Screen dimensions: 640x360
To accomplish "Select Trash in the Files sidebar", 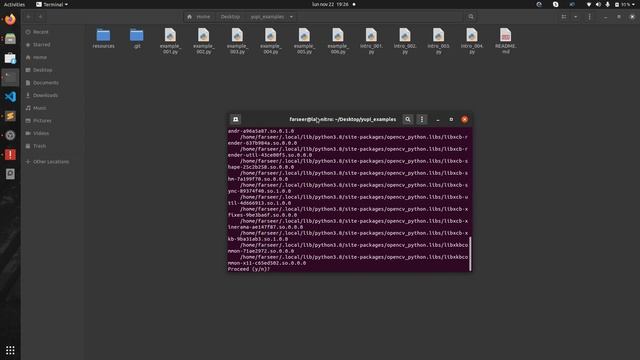I will (53, 146).
